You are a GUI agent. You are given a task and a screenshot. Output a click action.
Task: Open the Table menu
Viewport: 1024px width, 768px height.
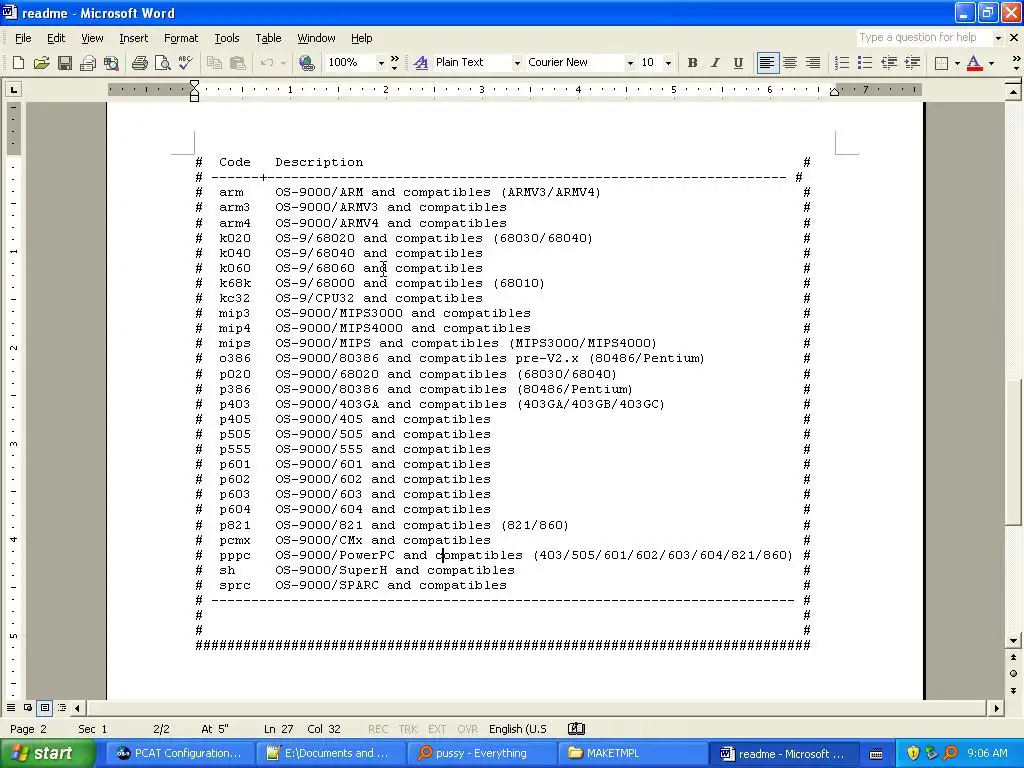pyautogui.click(x=268, y=38)
